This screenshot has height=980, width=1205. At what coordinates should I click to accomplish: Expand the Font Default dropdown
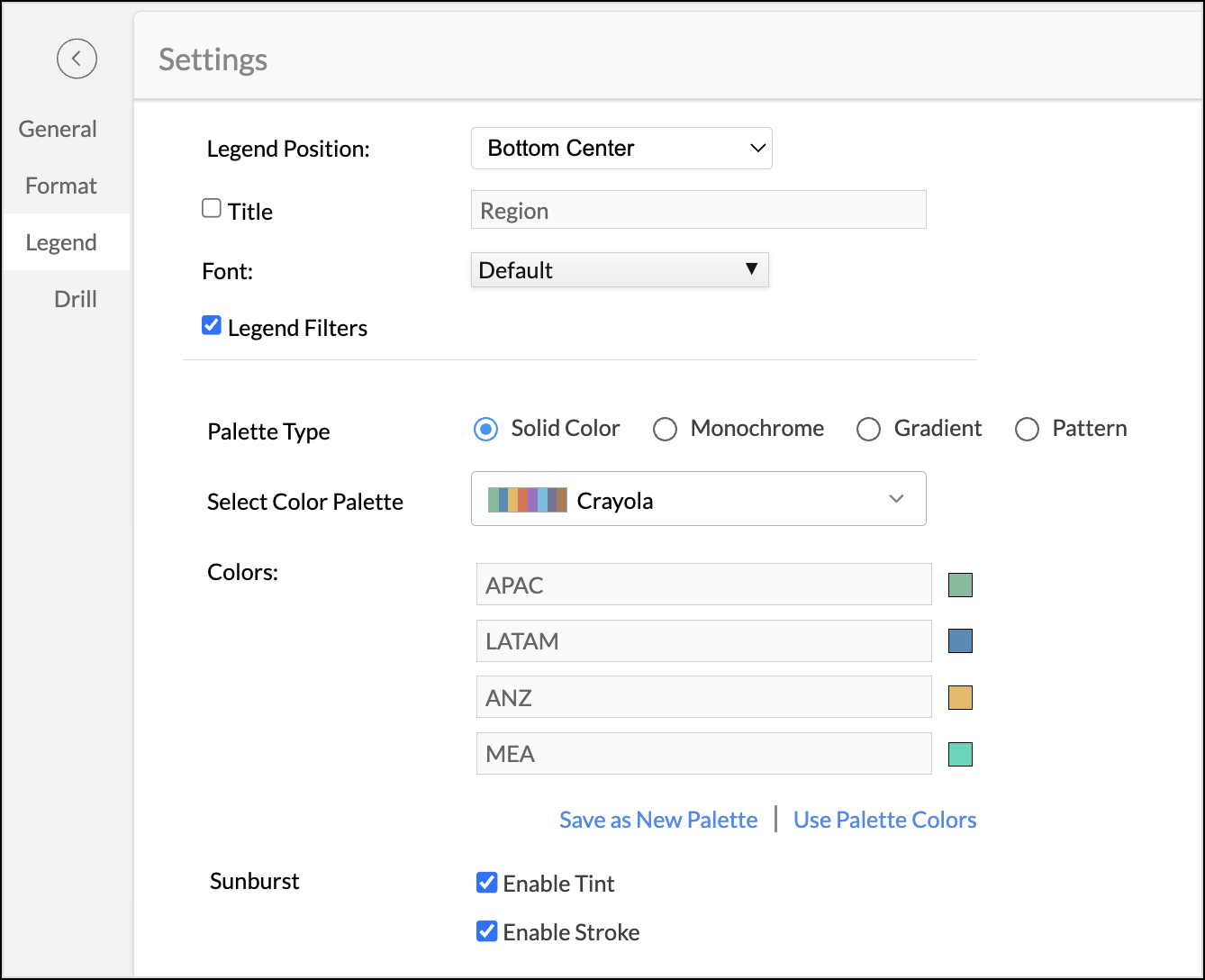tap(620, 270)
